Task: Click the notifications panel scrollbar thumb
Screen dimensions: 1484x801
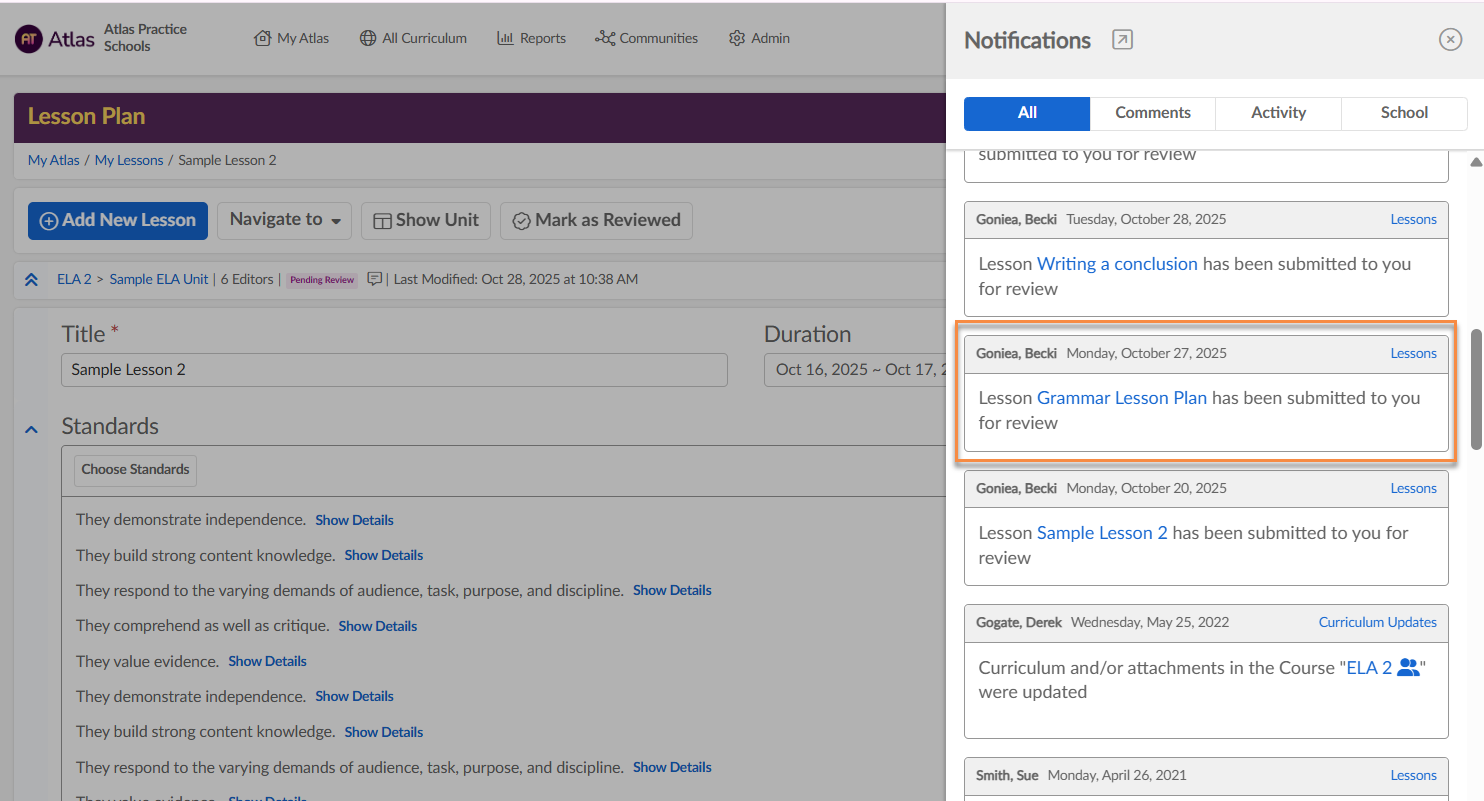Action: coord(1475,390)
